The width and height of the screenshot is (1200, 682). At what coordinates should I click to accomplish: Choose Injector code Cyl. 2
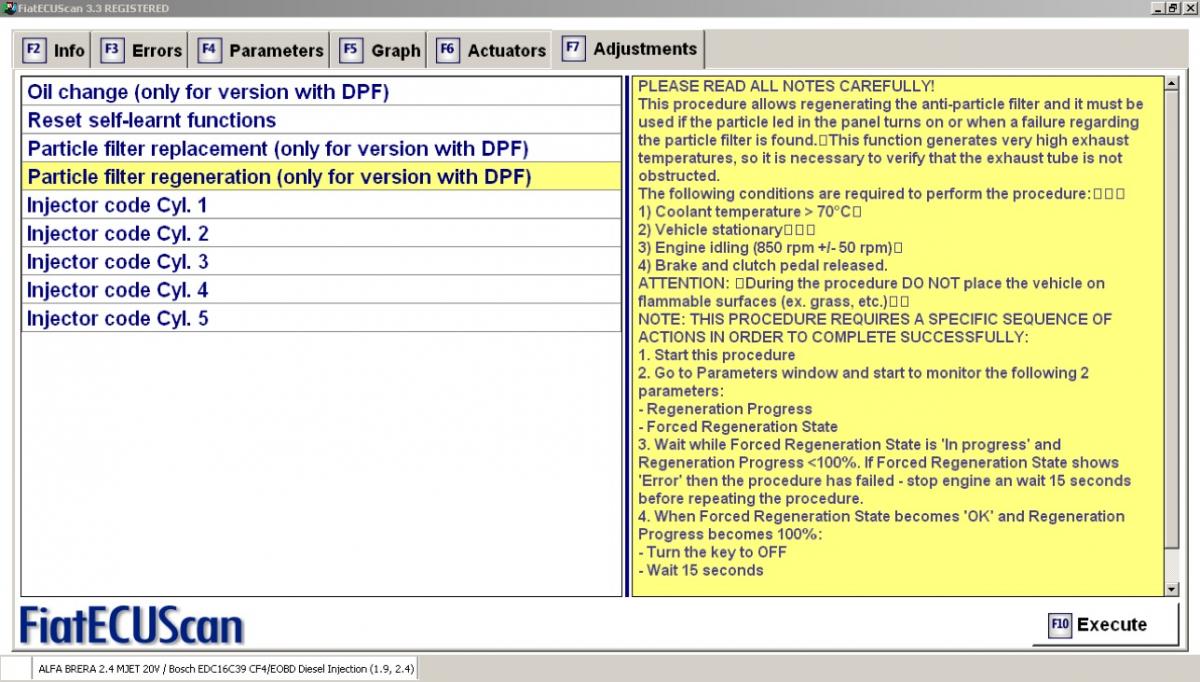(321, 233)
